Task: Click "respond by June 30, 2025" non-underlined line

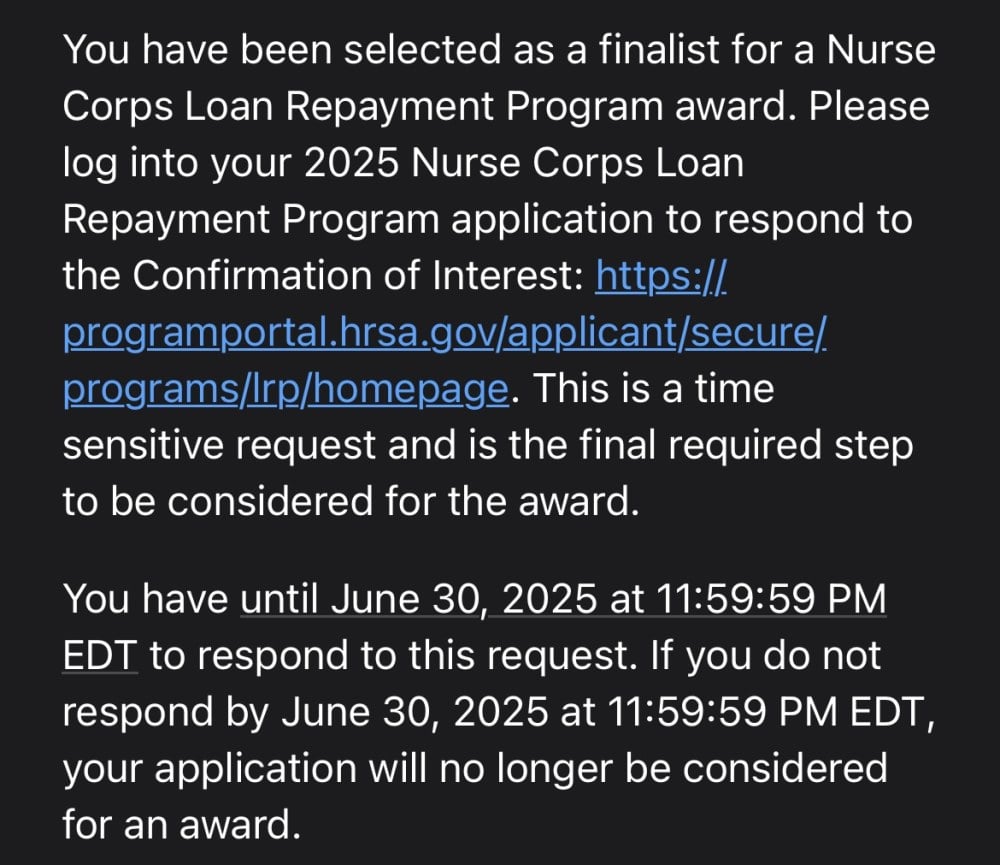Action: coord(305,713)
